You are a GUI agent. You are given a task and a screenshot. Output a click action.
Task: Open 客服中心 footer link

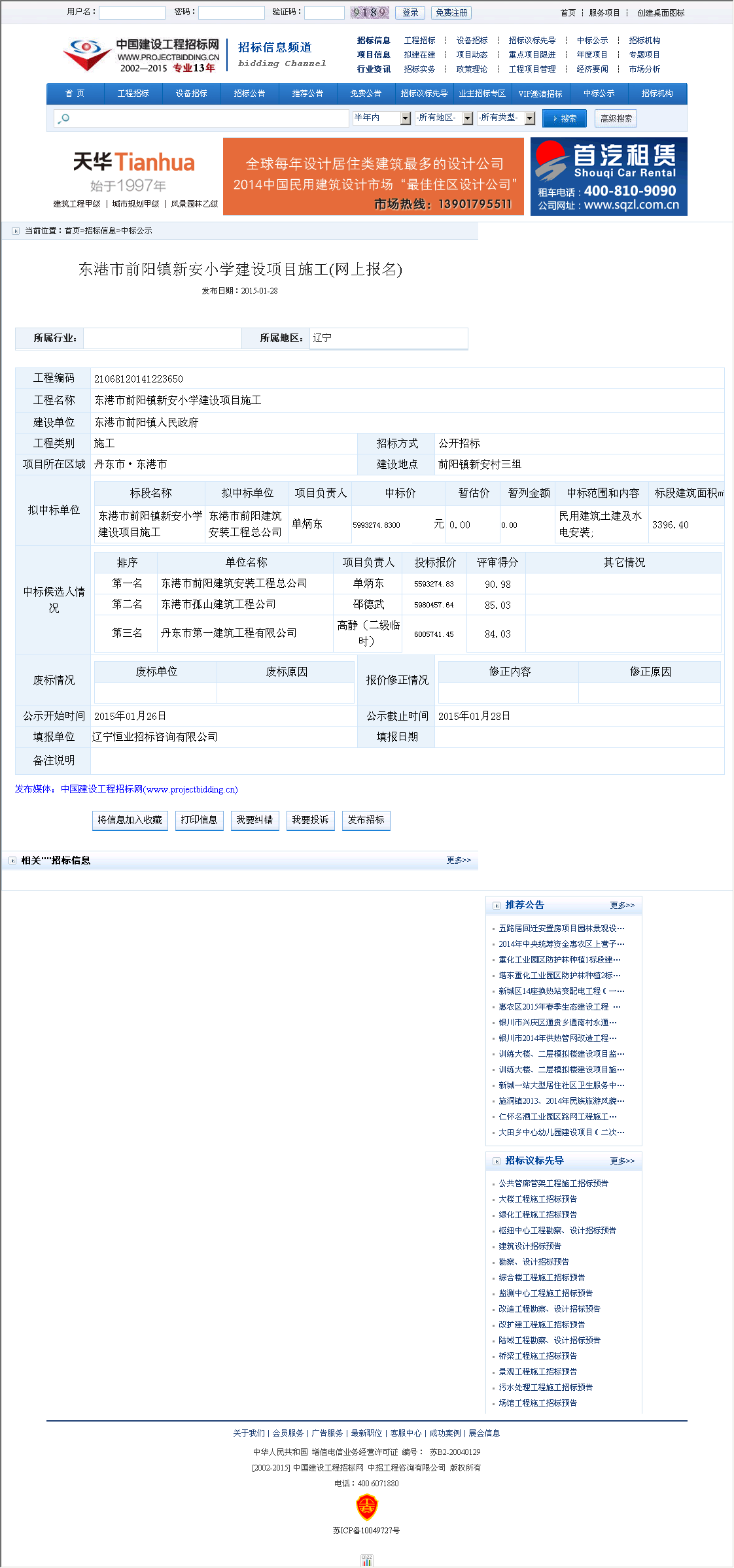click(406, 1433)
